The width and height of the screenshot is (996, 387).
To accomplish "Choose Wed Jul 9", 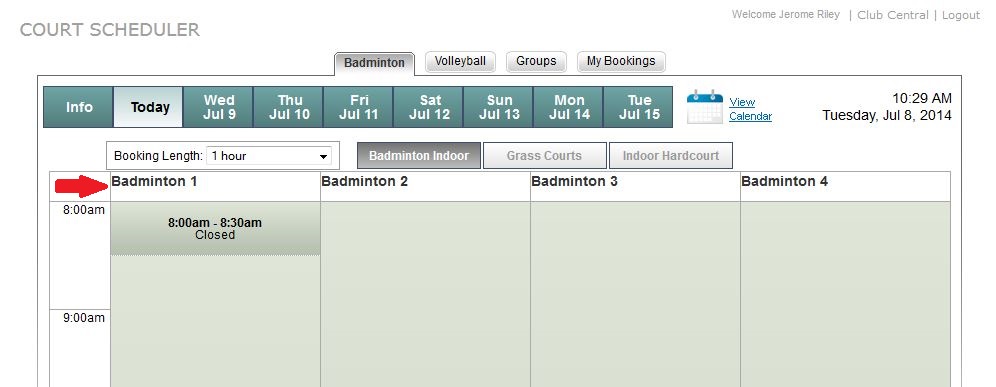I will point(219,107).
